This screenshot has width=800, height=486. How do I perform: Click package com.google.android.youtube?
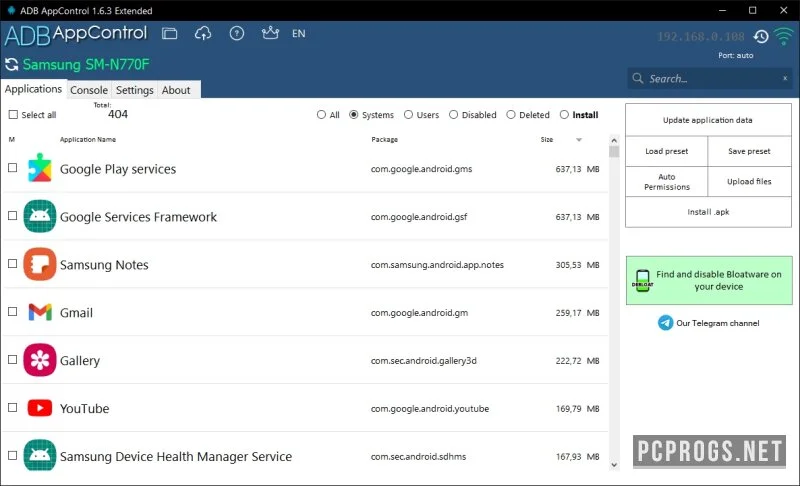pos(430,408)
